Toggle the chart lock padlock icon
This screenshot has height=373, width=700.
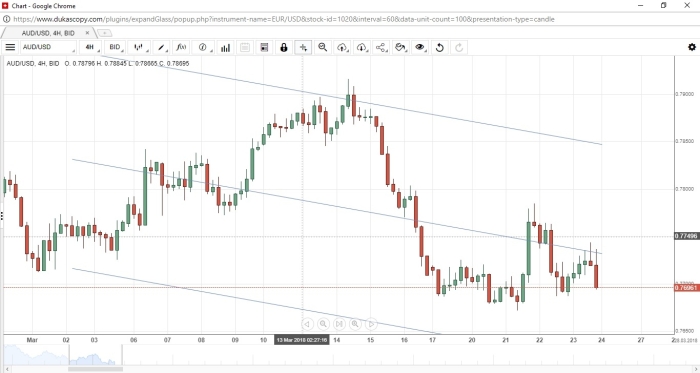pyautogui.click(x=283, y=47)
